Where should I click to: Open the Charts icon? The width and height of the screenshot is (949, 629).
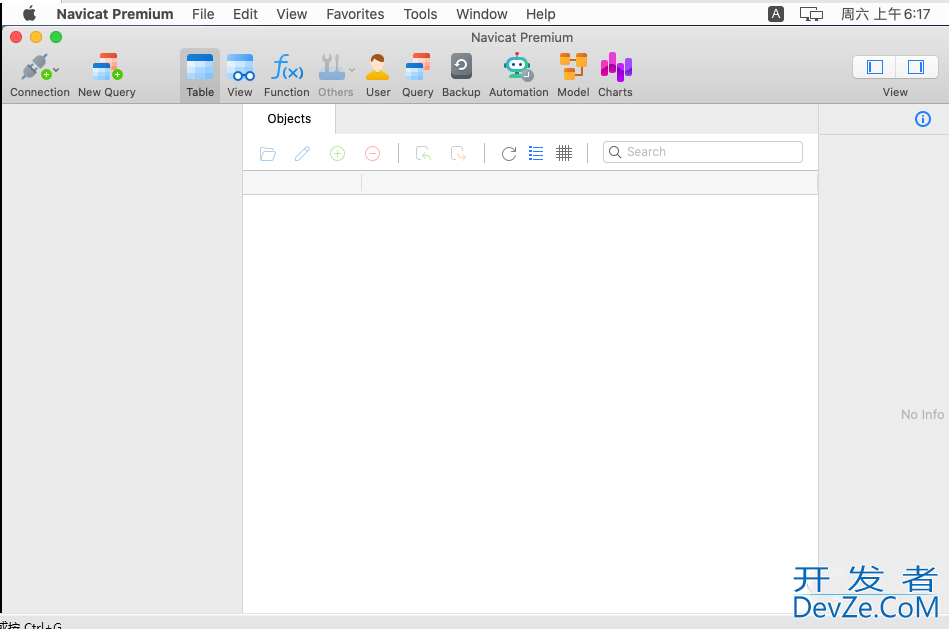(616, 67)
